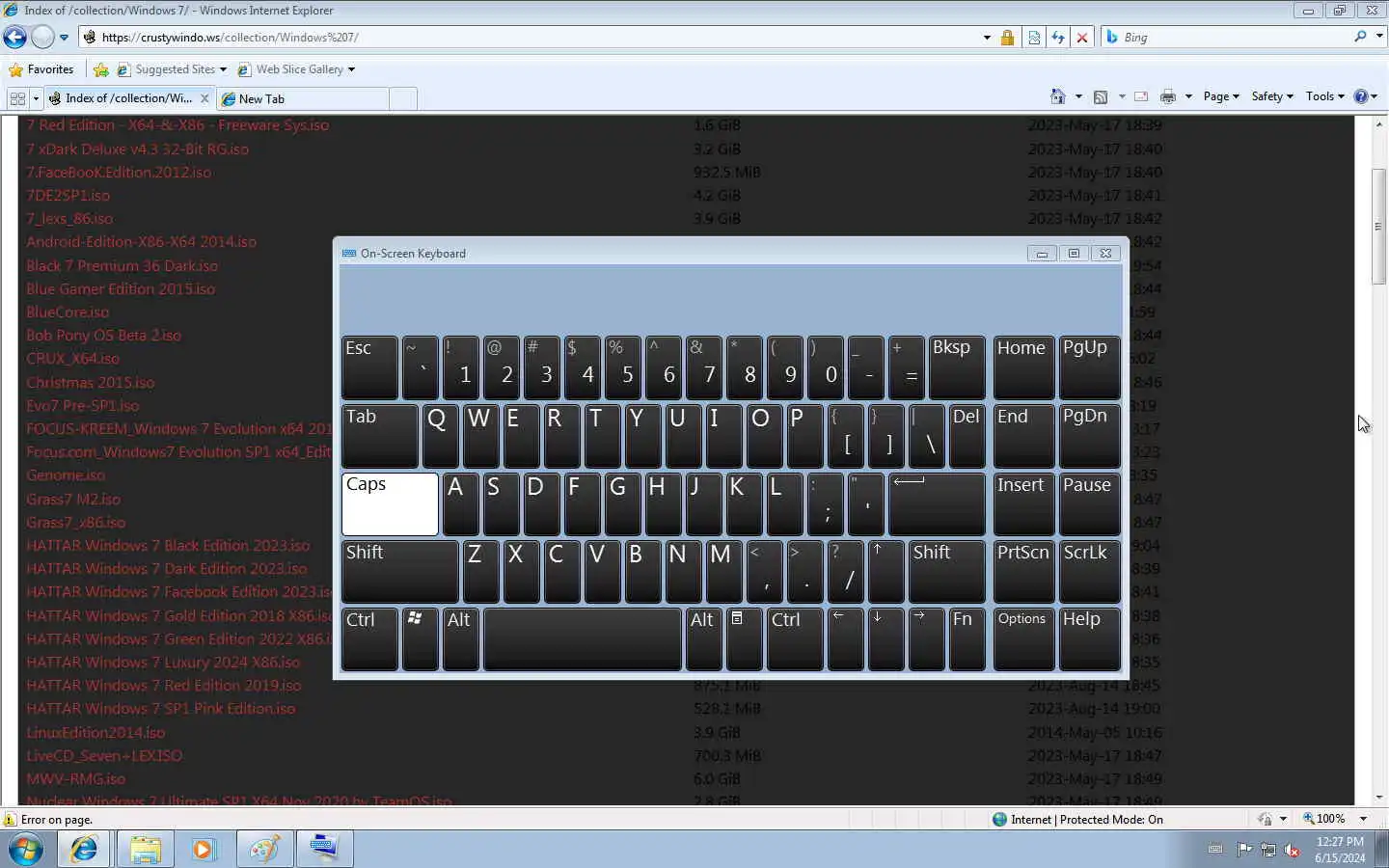
Task: Click the Windows Start button
Action: point(26,849)
